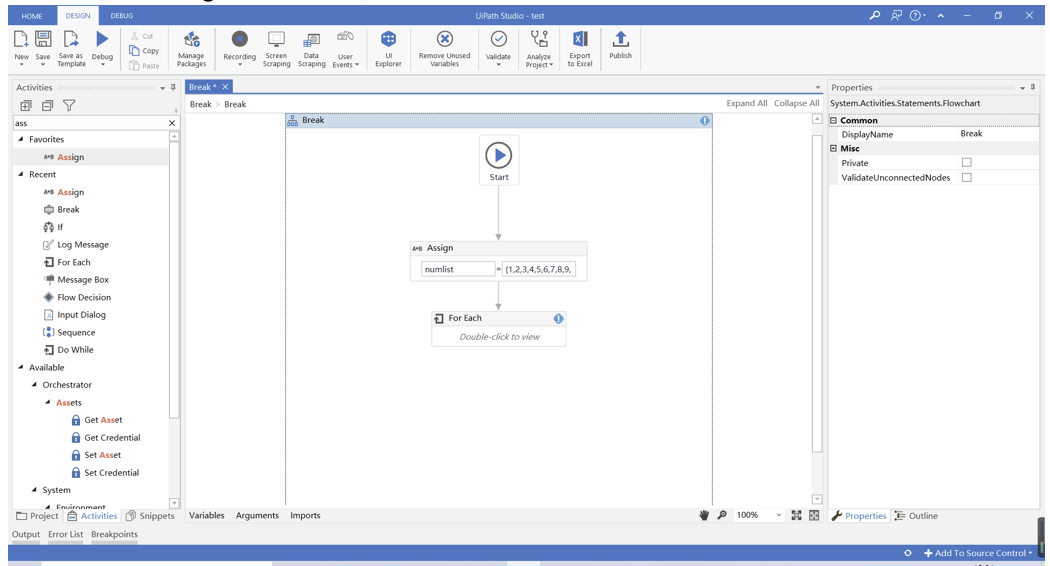
Task: Collapse the Common properties section
Action: (834, 121)
